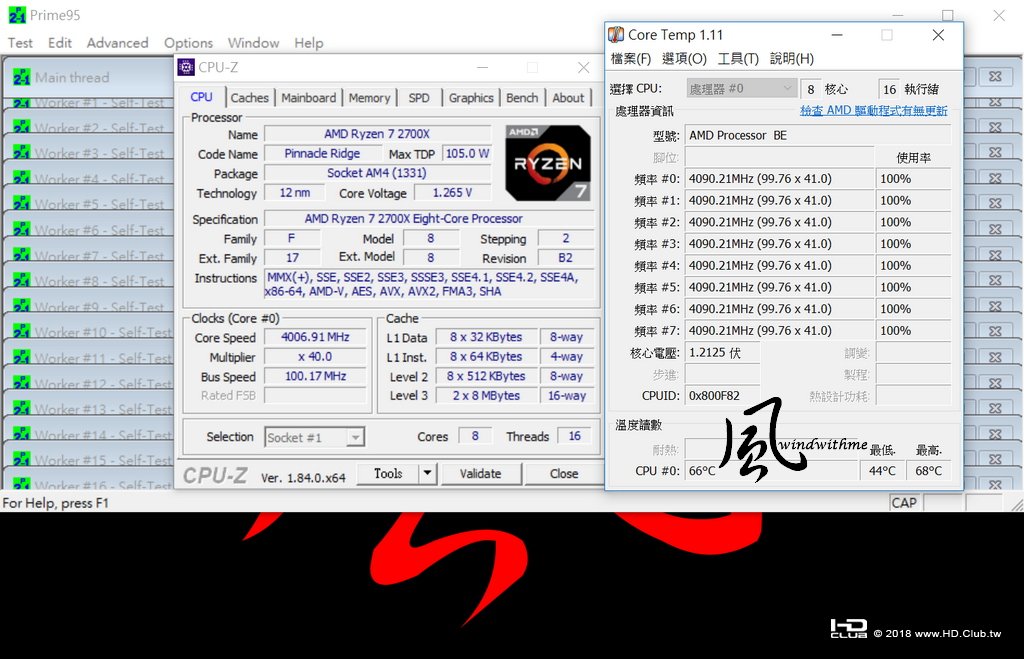Click the 核心電壓 value 1.2125 伏
1024x659 pixels.
(x=722, y=353)
